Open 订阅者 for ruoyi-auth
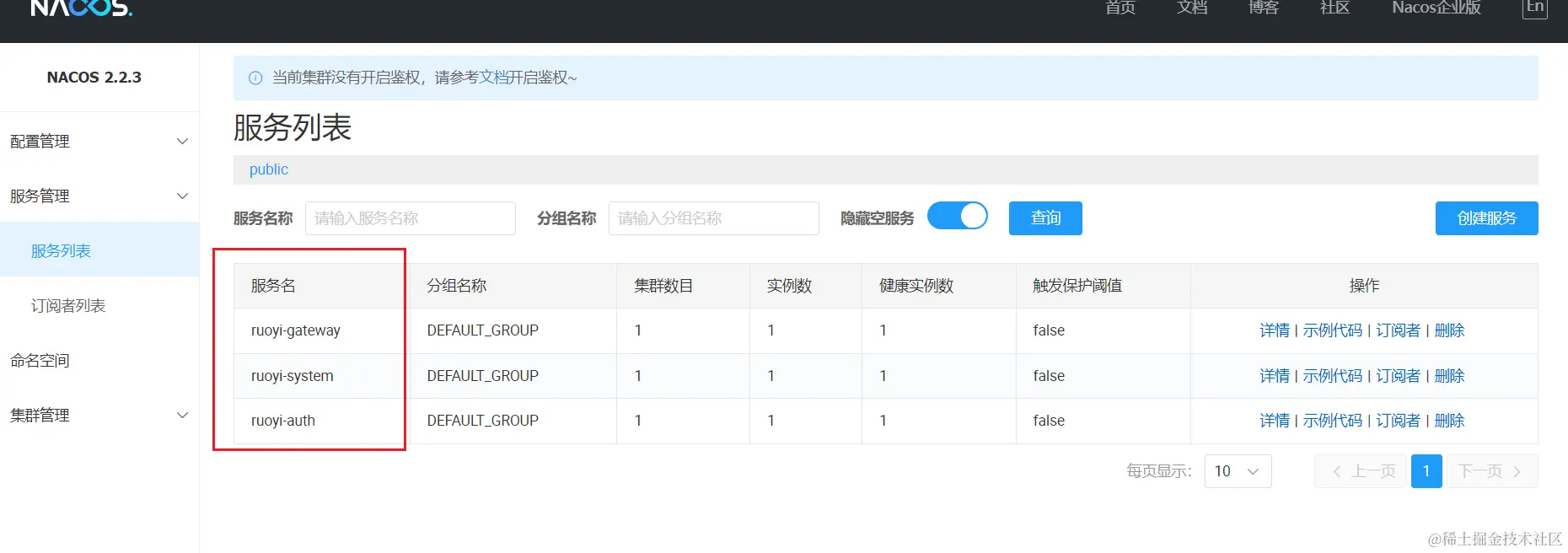Screen dimensions: 1568x553 pos(1399,421)
